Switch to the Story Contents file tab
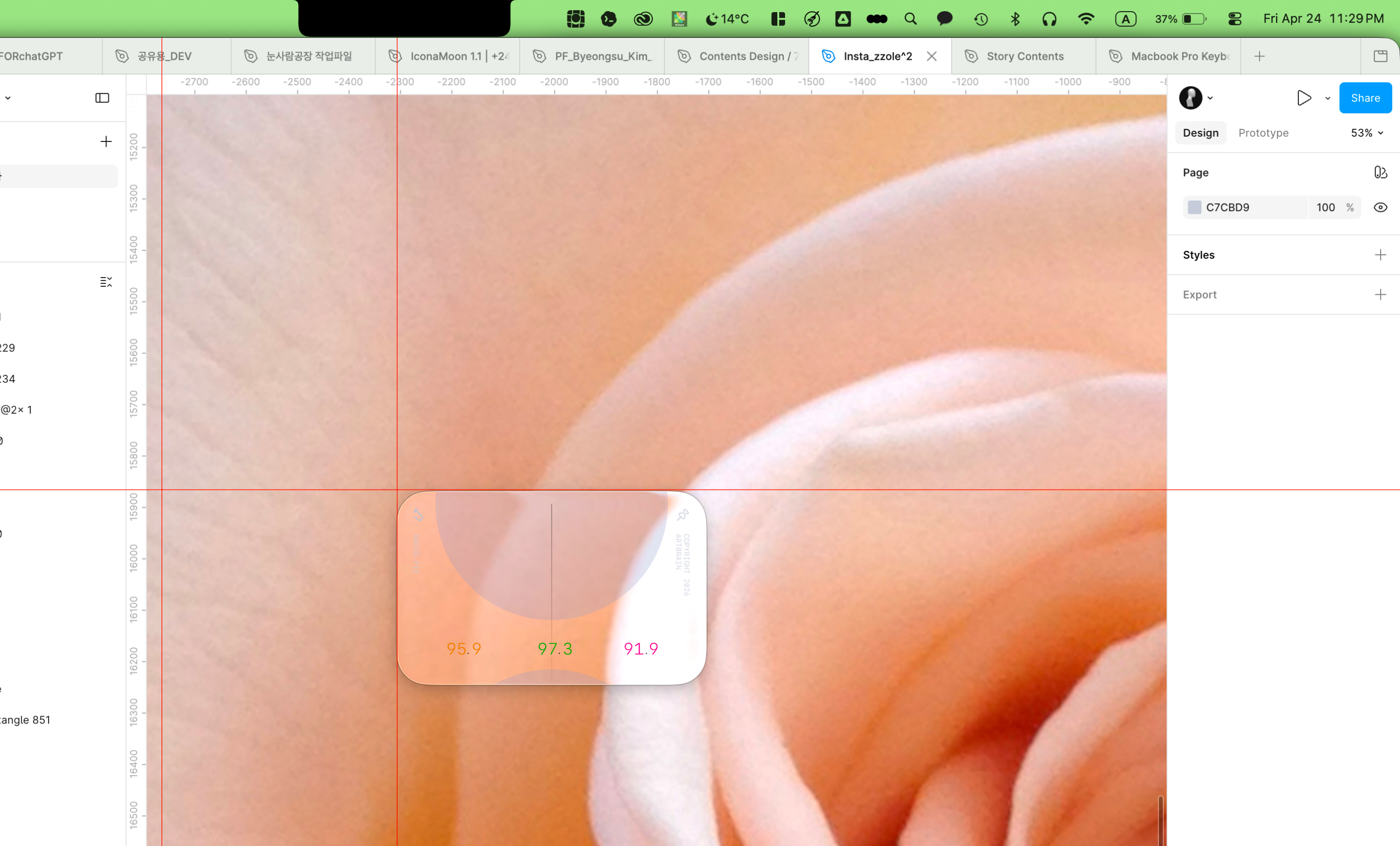 (x=1024, y=56)
